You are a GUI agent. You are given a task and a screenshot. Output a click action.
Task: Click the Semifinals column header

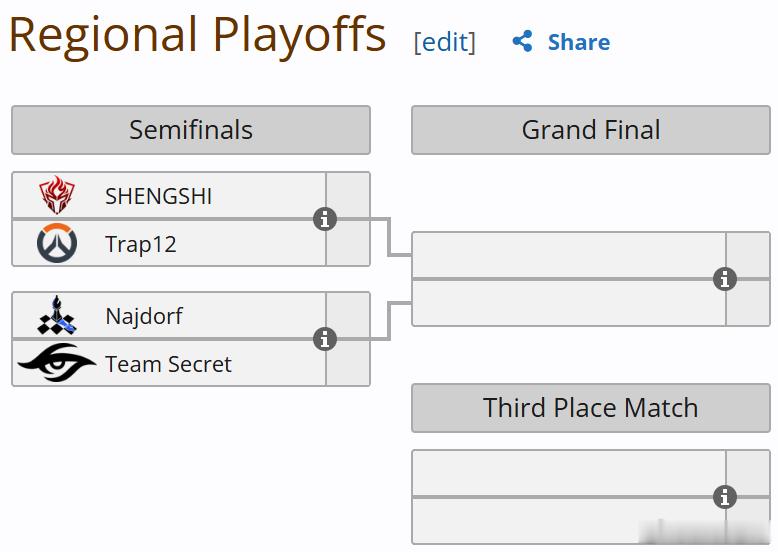click(x=191, y=130)
